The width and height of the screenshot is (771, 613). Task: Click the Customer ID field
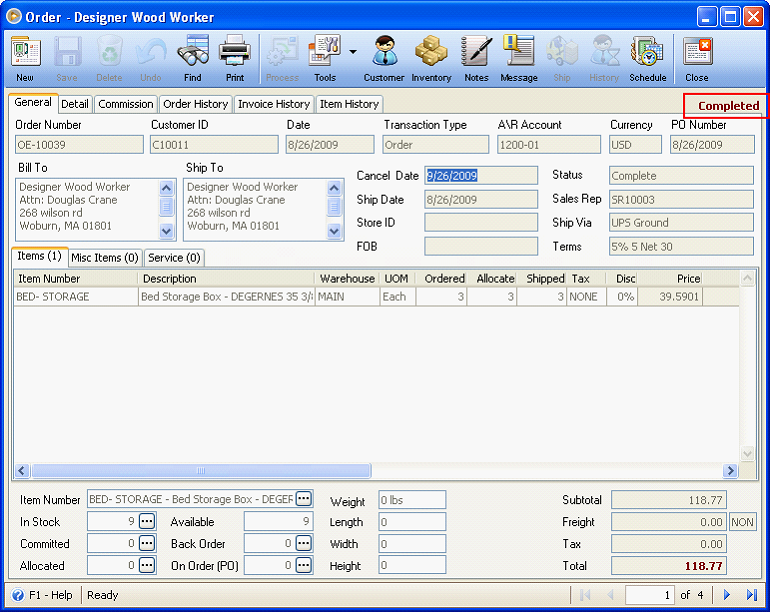point(214,145)
